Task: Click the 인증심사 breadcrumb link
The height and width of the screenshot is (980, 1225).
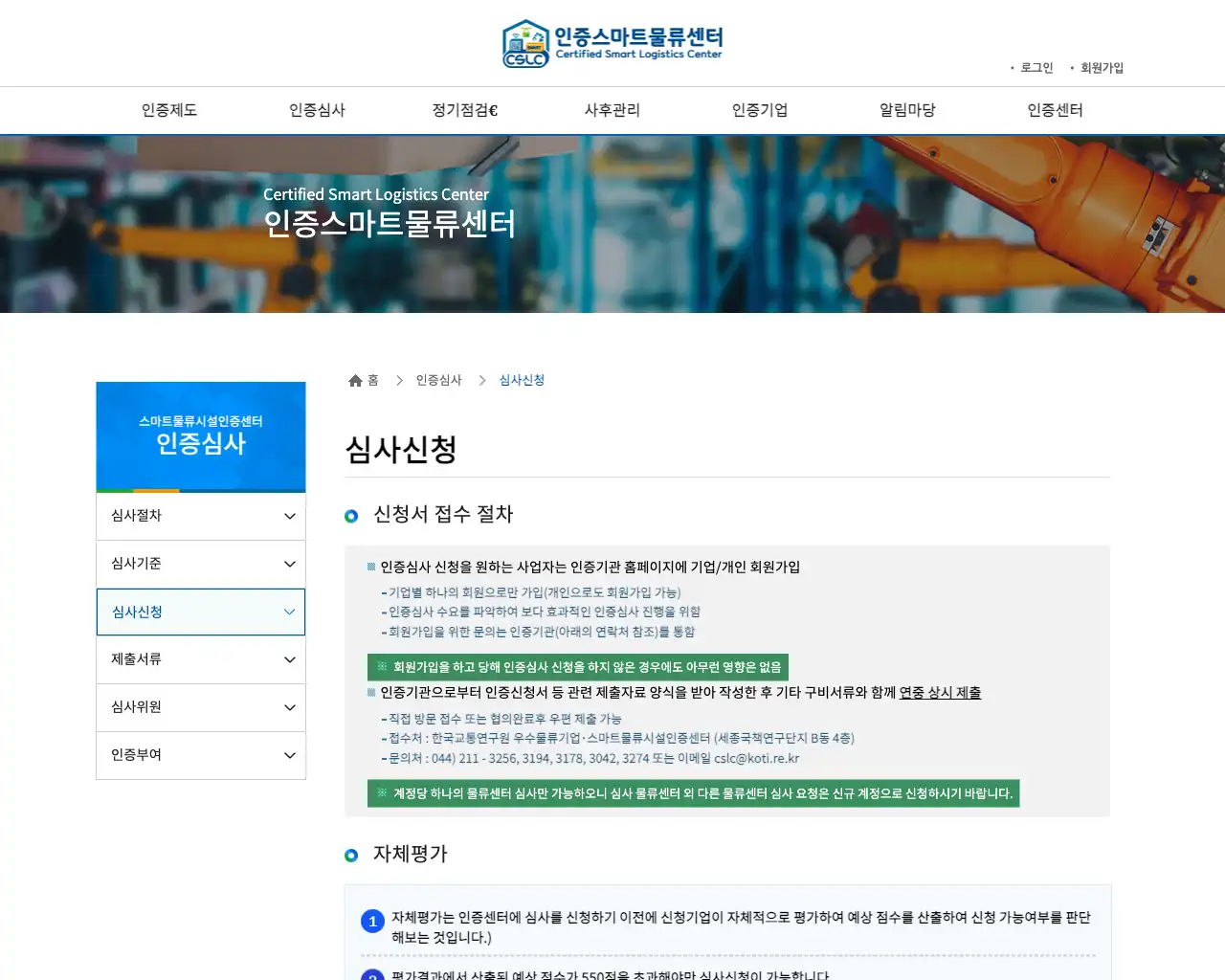Action: coord(438,380)
